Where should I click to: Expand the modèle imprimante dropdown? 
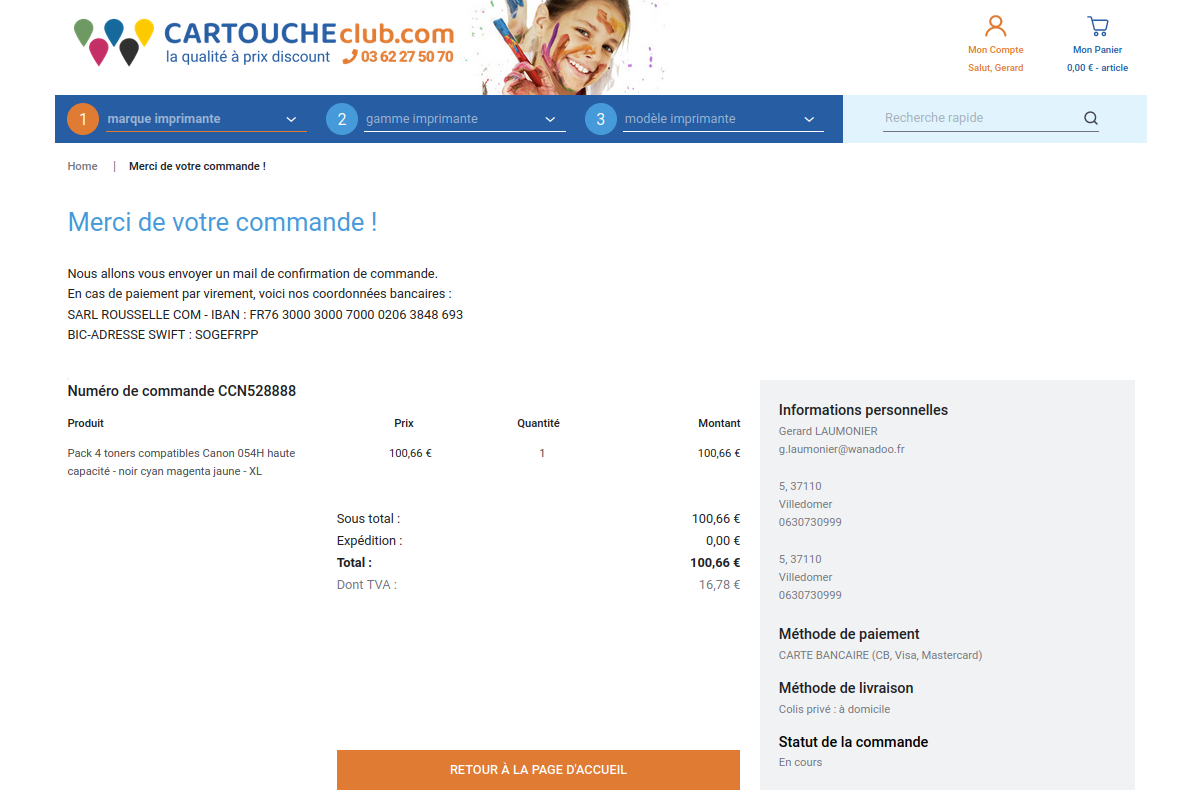(x=723, y=119)
